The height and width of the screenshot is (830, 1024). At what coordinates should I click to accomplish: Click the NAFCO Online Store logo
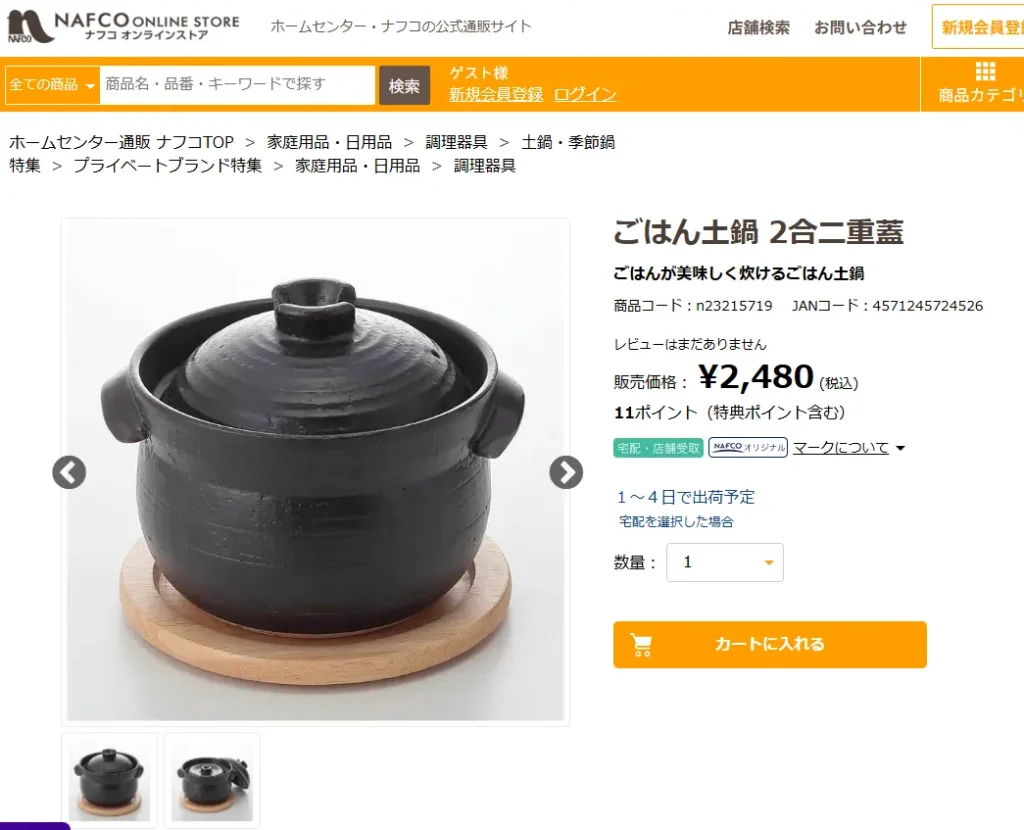(123, 27)
